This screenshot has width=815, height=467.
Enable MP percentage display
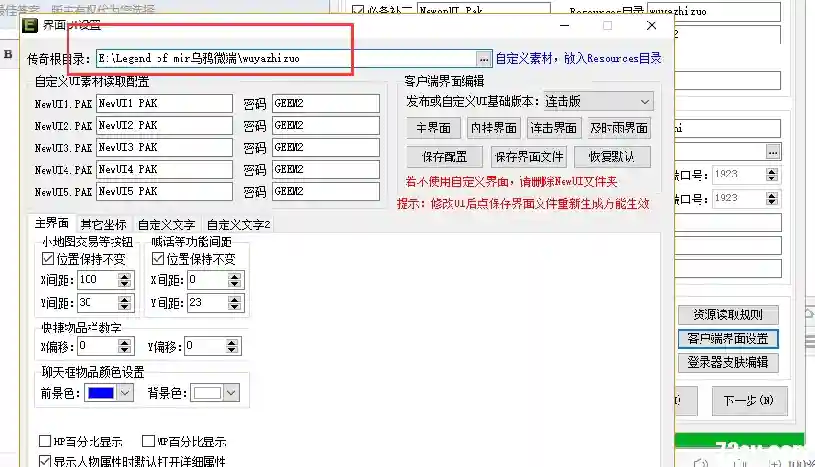[149, 442]
